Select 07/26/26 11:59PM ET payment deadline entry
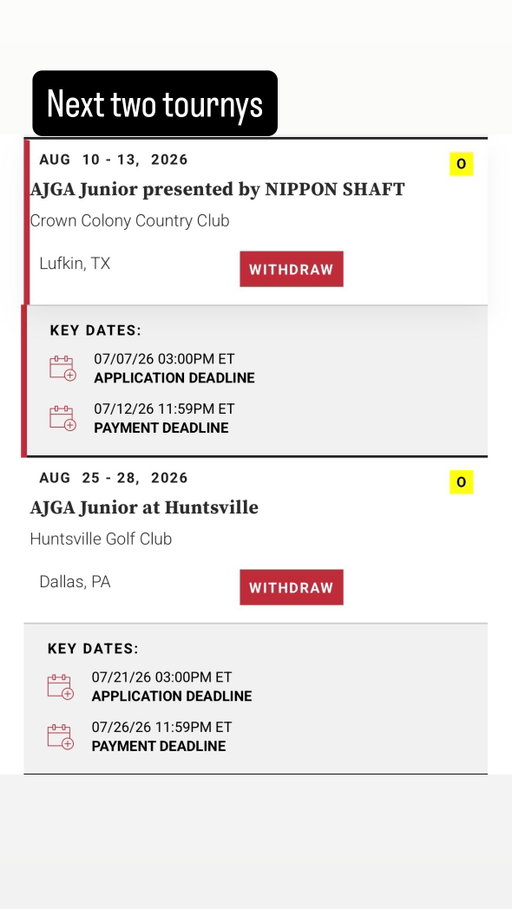This screenshot has height=909, width=512. click(161, 736)
